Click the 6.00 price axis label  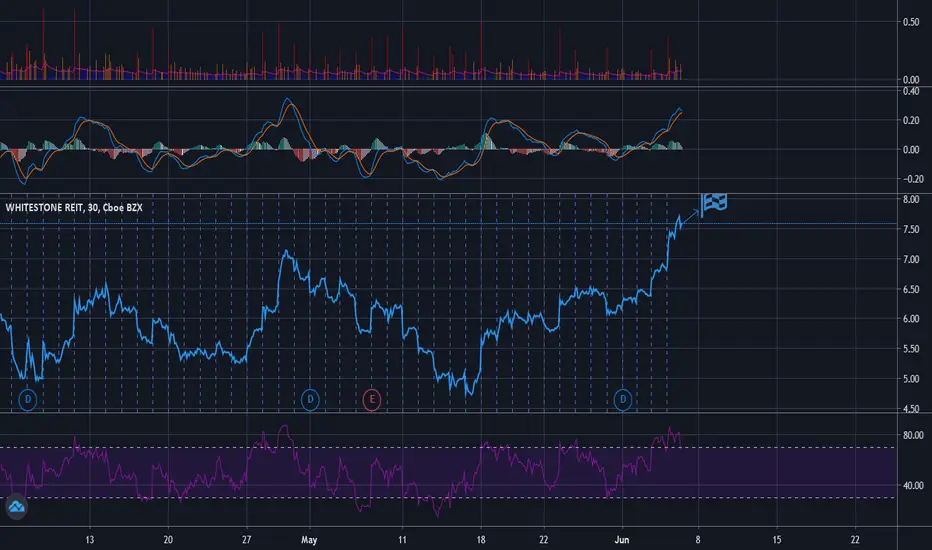tap(911, 319)
